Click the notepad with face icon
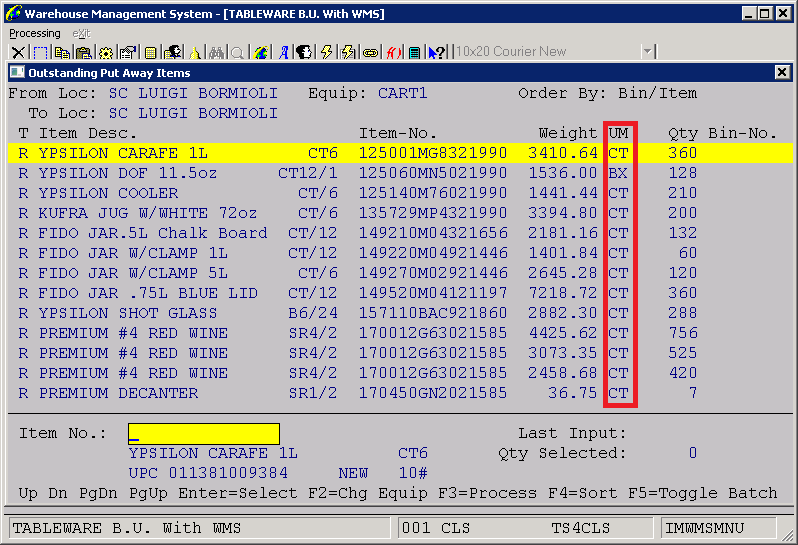 [173, 52]
